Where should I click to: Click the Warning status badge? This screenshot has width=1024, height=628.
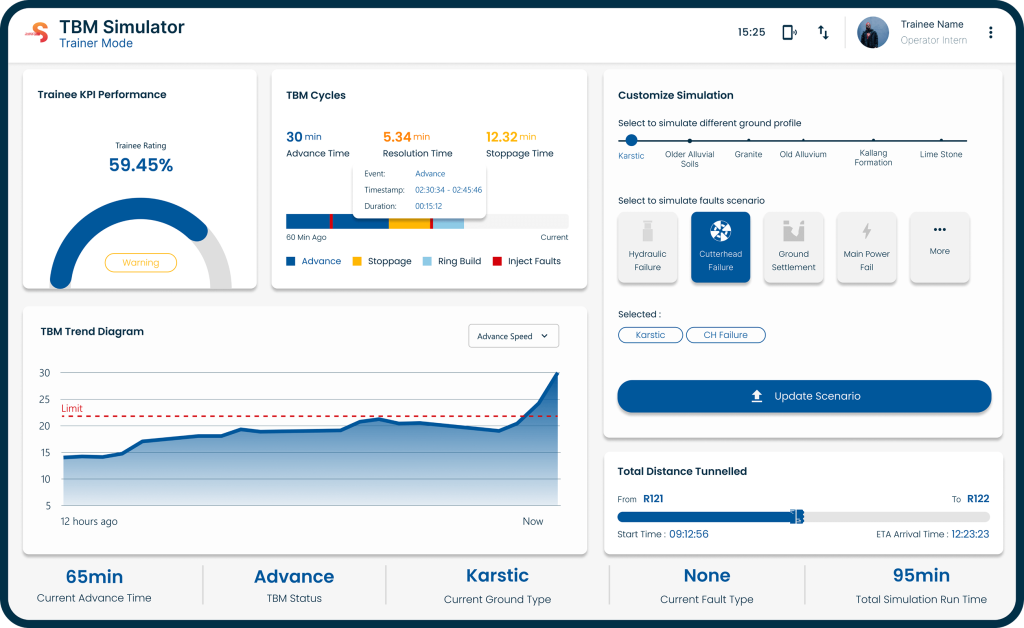(141, 263)
